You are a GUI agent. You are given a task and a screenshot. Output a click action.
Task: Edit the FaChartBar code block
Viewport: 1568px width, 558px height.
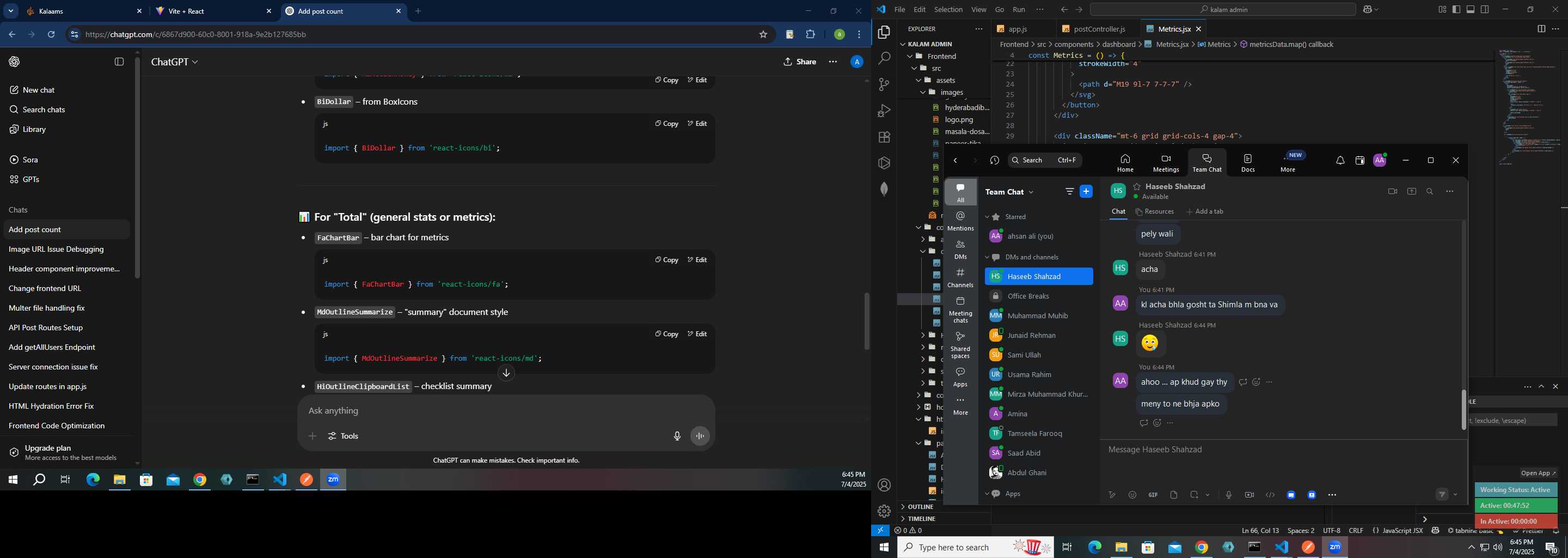(697, 260)
